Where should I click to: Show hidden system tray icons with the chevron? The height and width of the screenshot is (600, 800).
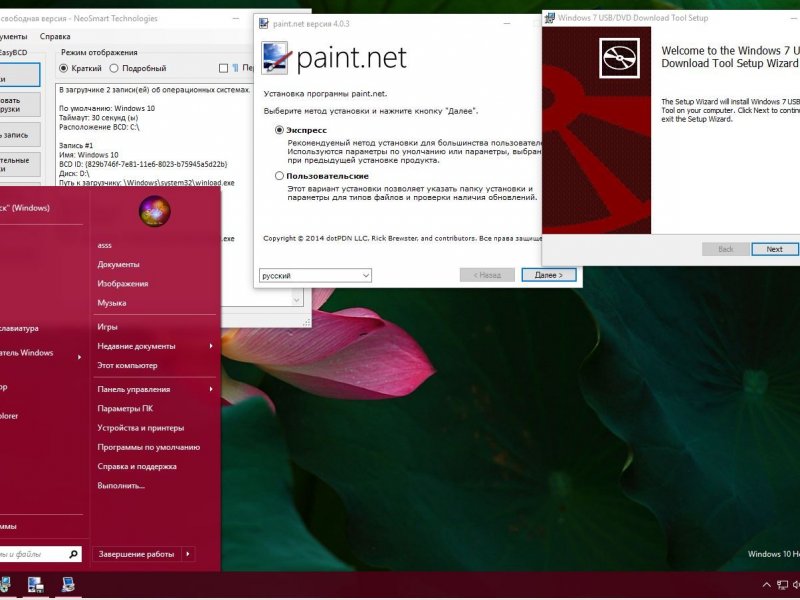766,585
